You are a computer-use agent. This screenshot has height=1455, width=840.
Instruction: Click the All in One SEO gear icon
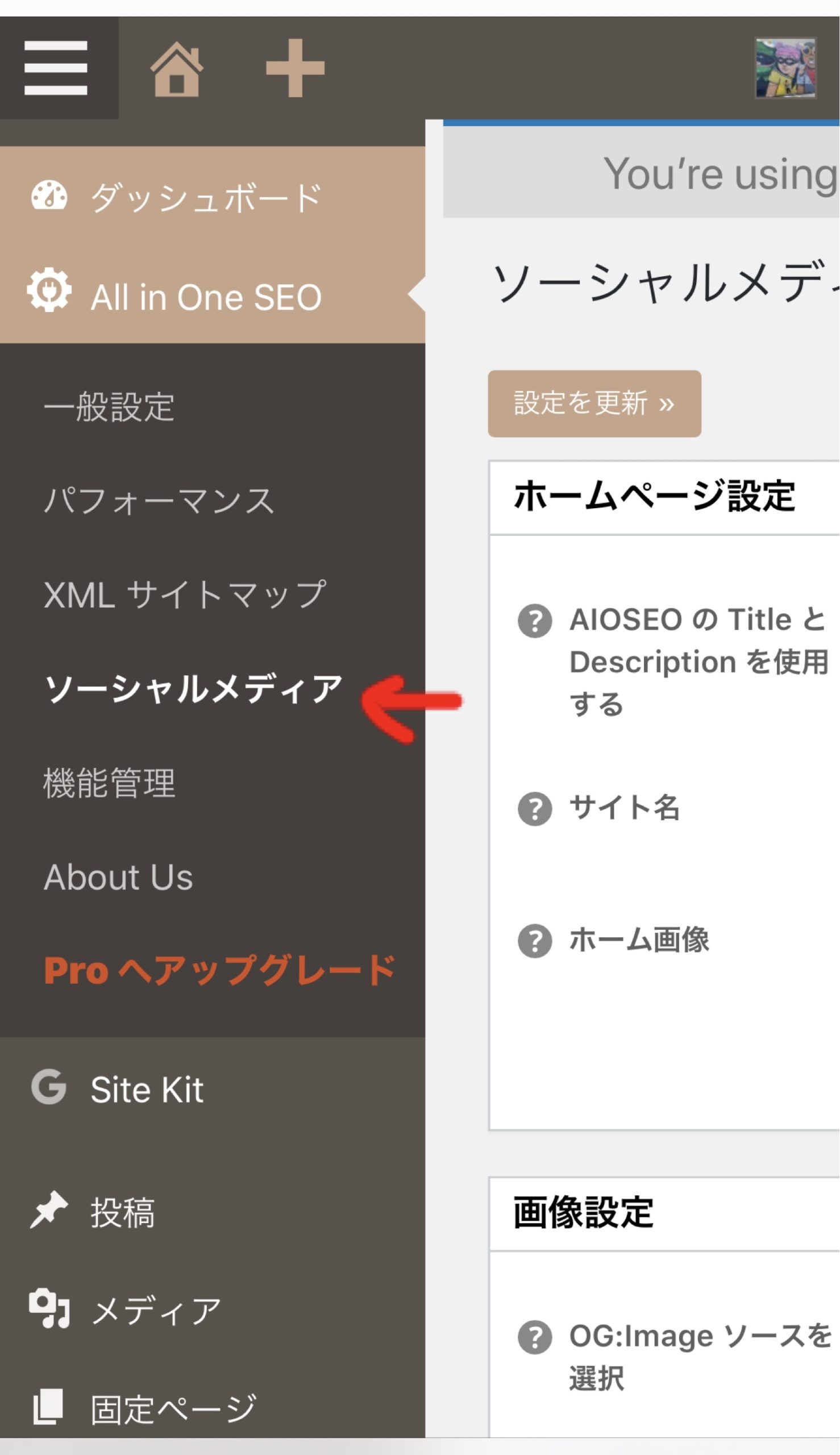[x=49, y=290]
